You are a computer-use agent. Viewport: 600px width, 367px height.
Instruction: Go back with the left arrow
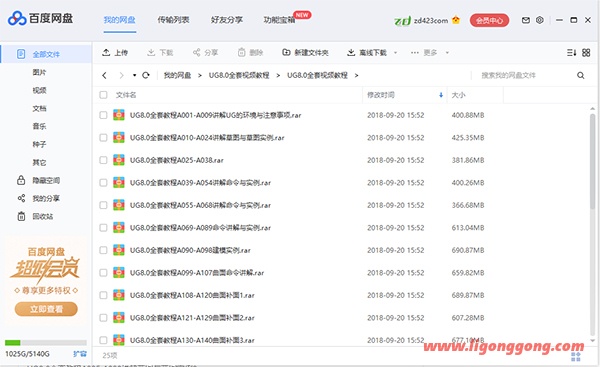coord(104,75)
